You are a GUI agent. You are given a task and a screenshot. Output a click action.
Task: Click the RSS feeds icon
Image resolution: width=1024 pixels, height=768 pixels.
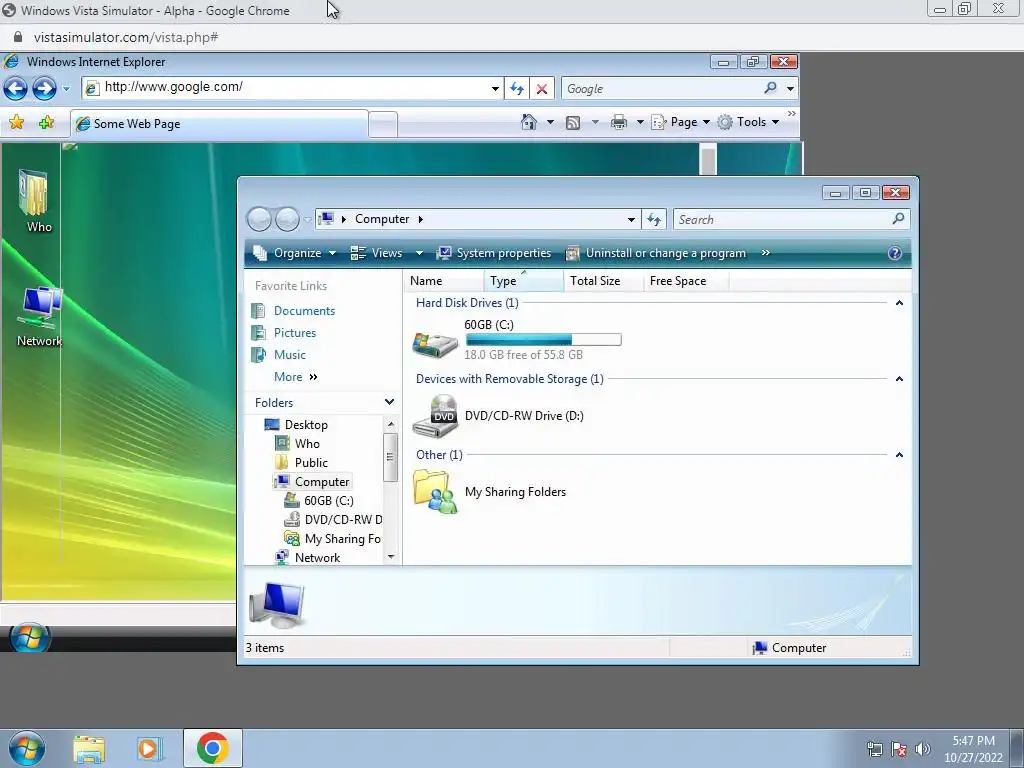573,122
